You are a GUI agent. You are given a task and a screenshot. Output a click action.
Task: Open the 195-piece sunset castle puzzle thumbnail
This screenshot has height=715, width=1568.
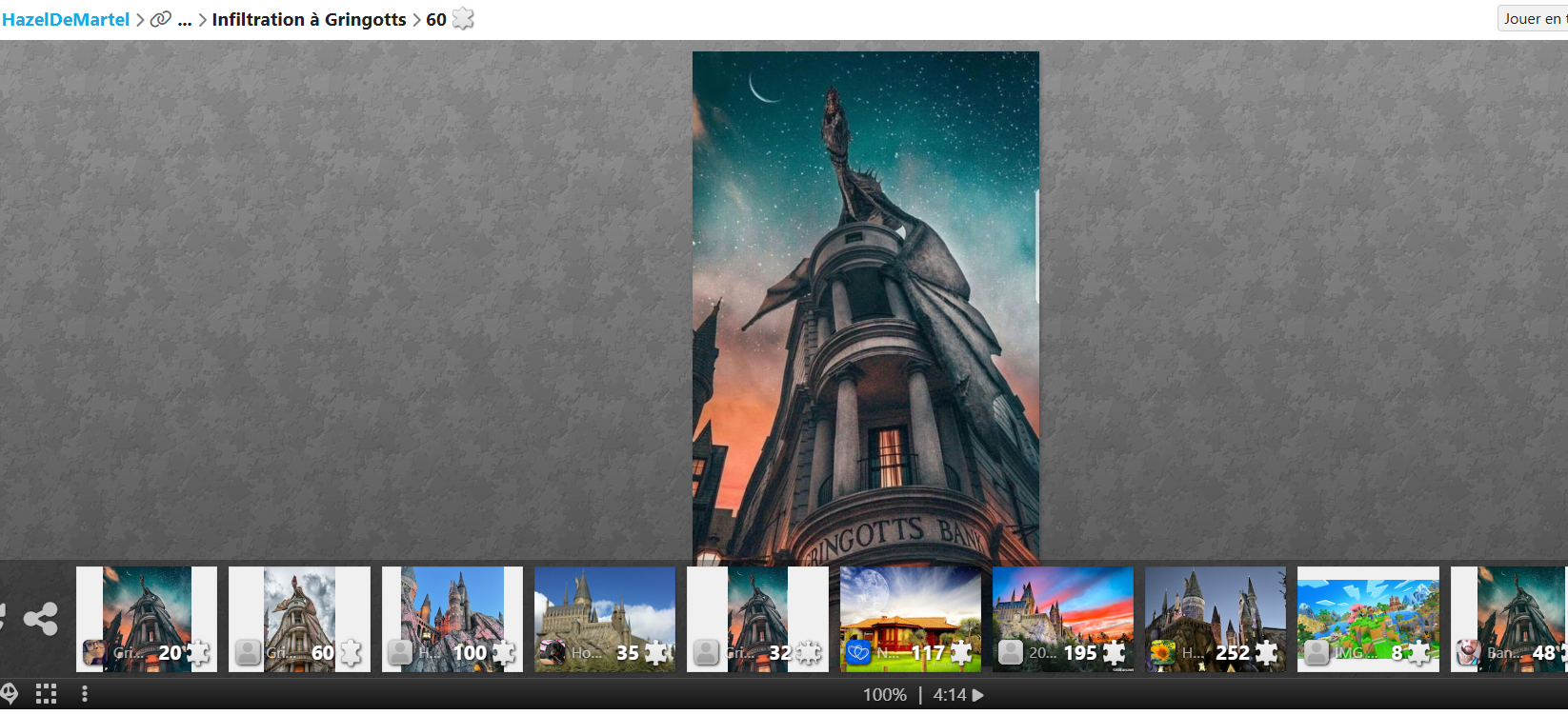click(x=1063, y=619)
